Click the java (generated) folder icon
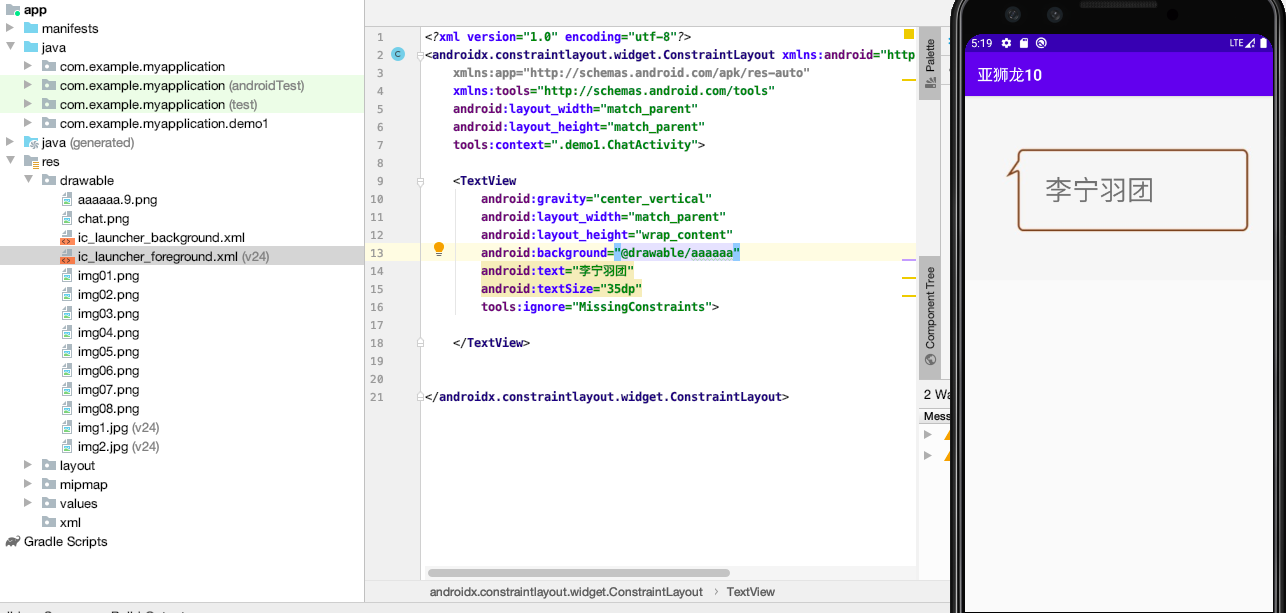The height and width of the screenshot is (613, 1286). tap(30, 143)
